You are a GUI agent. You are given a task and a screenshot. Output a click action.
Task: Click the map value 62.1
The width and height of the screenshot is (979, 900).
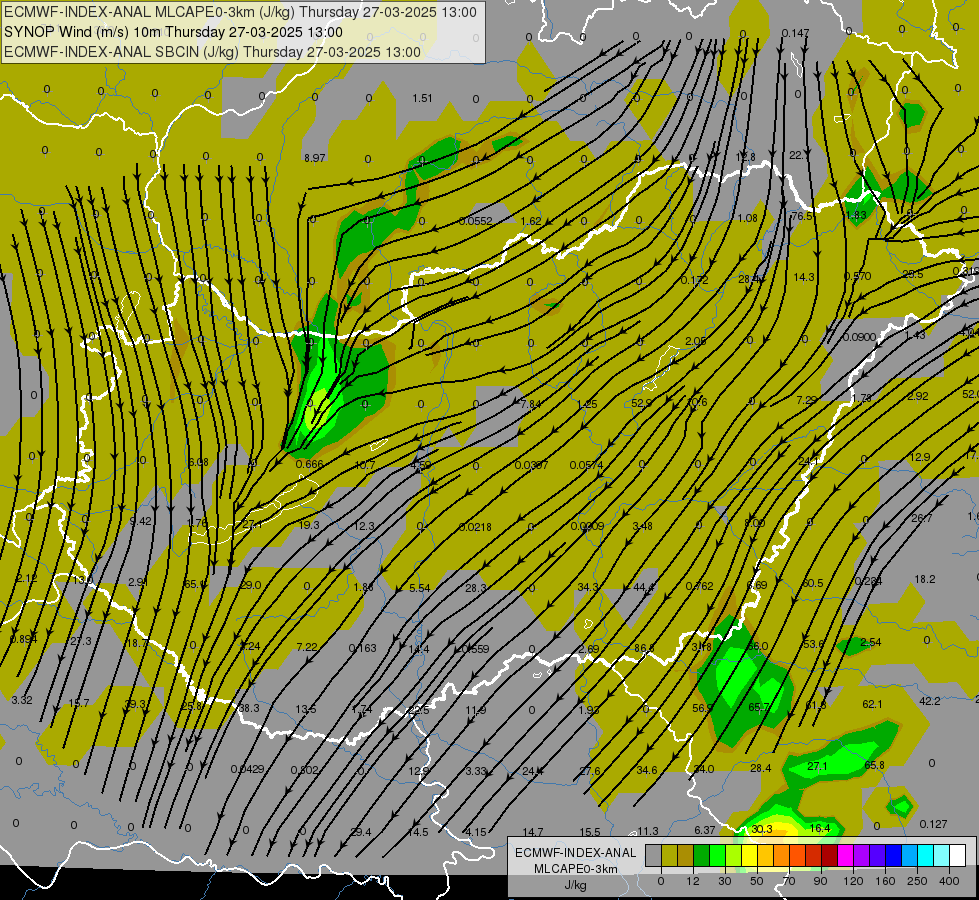(x=872, y=704)
